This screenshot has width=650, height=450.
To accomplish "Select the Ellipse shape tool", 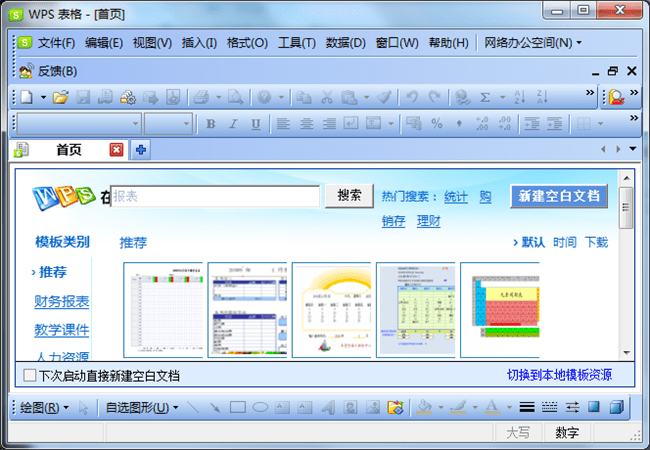I will (260, 407).
